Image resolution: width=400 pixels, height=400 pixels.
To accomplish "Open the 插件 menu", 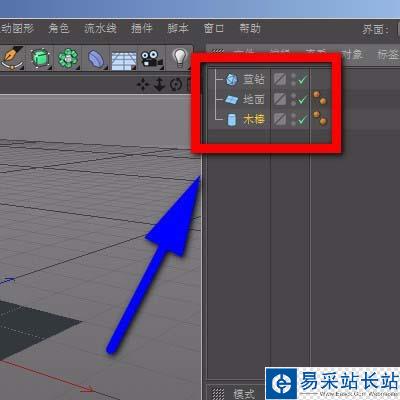I will tap(141, 29).
